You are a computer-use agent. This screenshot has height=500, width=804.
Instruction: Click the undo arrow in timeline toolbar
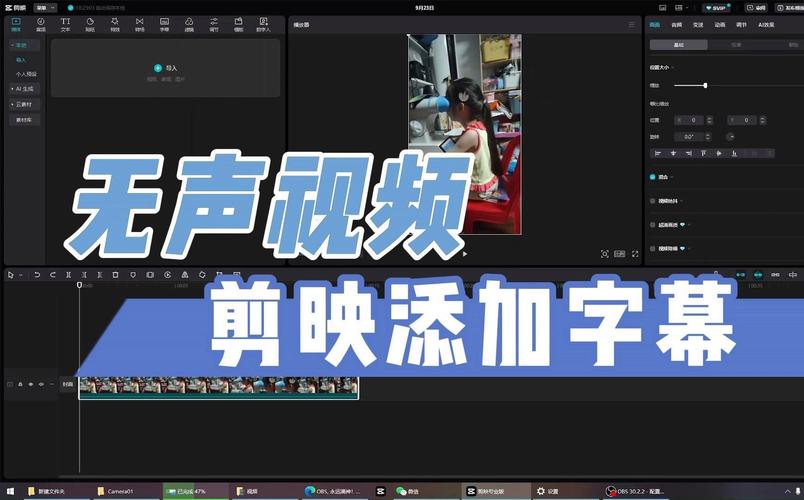click(x=37, y=275)
